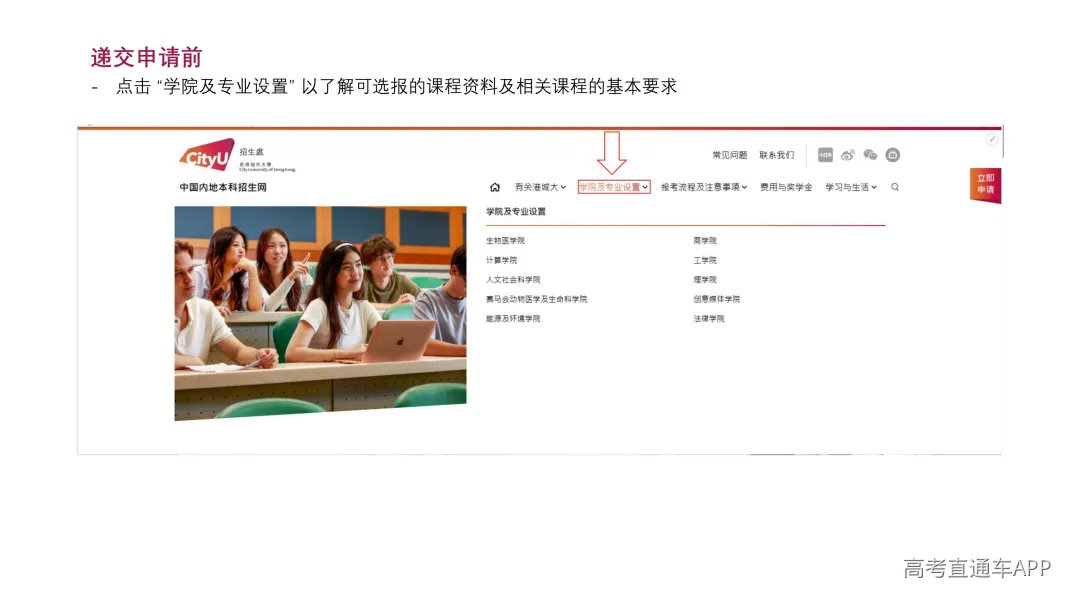The height and width of the screenshot is (608, 1080).
Task: Expand the 有关港城大 dropdown menu
Action: 541,187
